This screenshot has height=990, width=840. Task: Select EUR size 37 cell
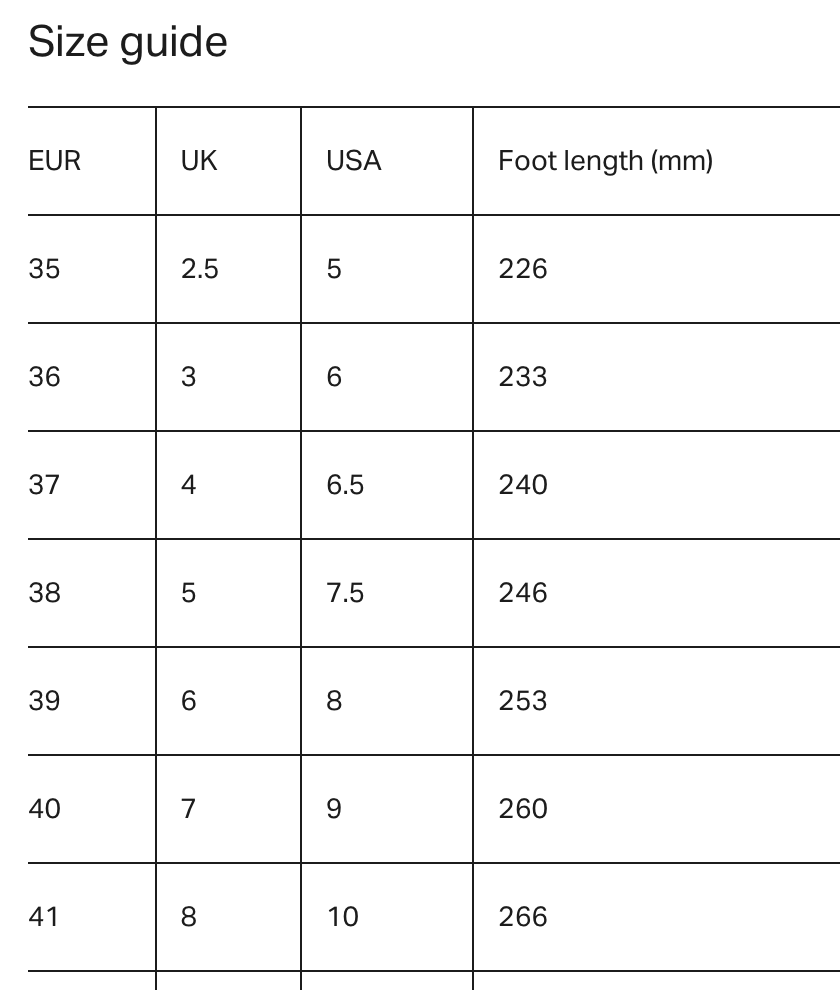[x=44, y=485]
